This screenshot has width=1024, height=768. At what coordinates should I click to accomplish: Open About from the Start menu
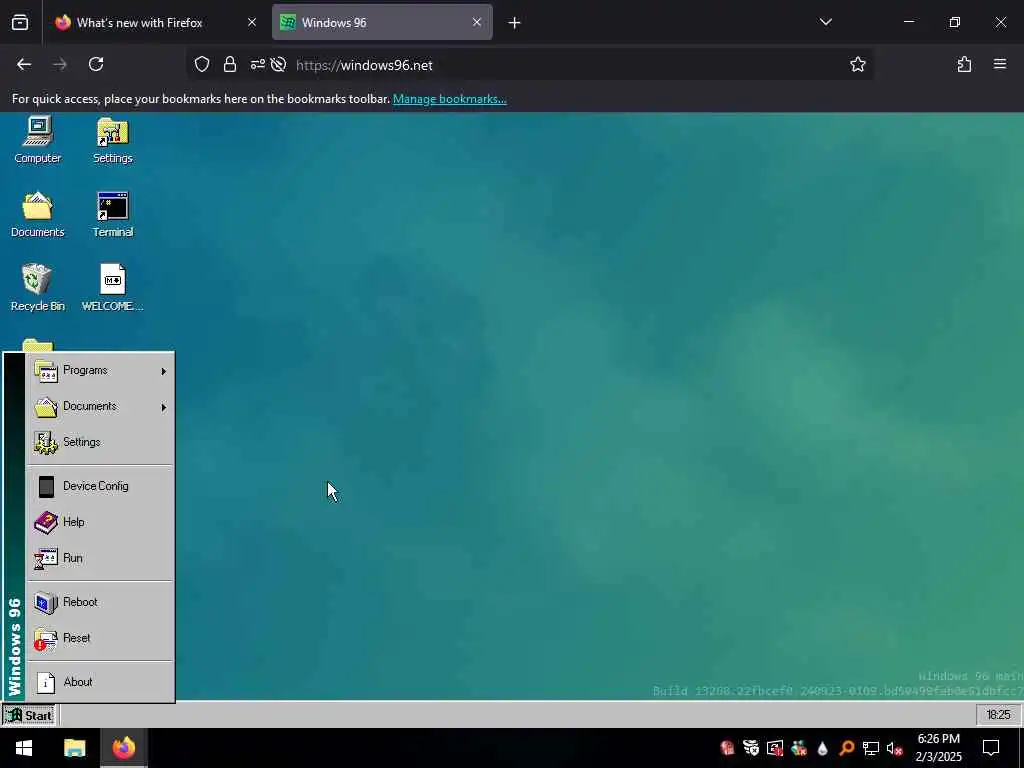pos(99,682)
